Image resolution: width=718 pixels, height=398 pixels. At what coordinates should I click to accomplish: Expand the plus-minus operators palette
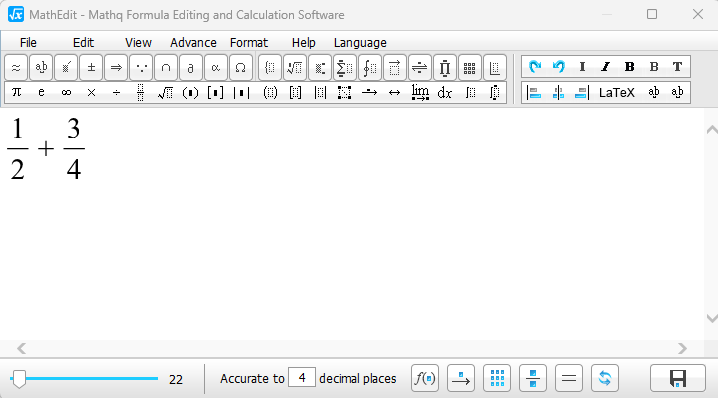click(91, 67)
